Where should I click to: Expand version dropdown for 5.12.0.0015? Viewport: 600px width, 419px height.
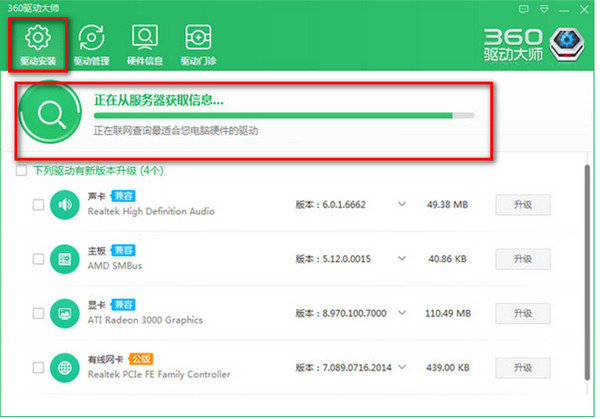click(402, 259)
